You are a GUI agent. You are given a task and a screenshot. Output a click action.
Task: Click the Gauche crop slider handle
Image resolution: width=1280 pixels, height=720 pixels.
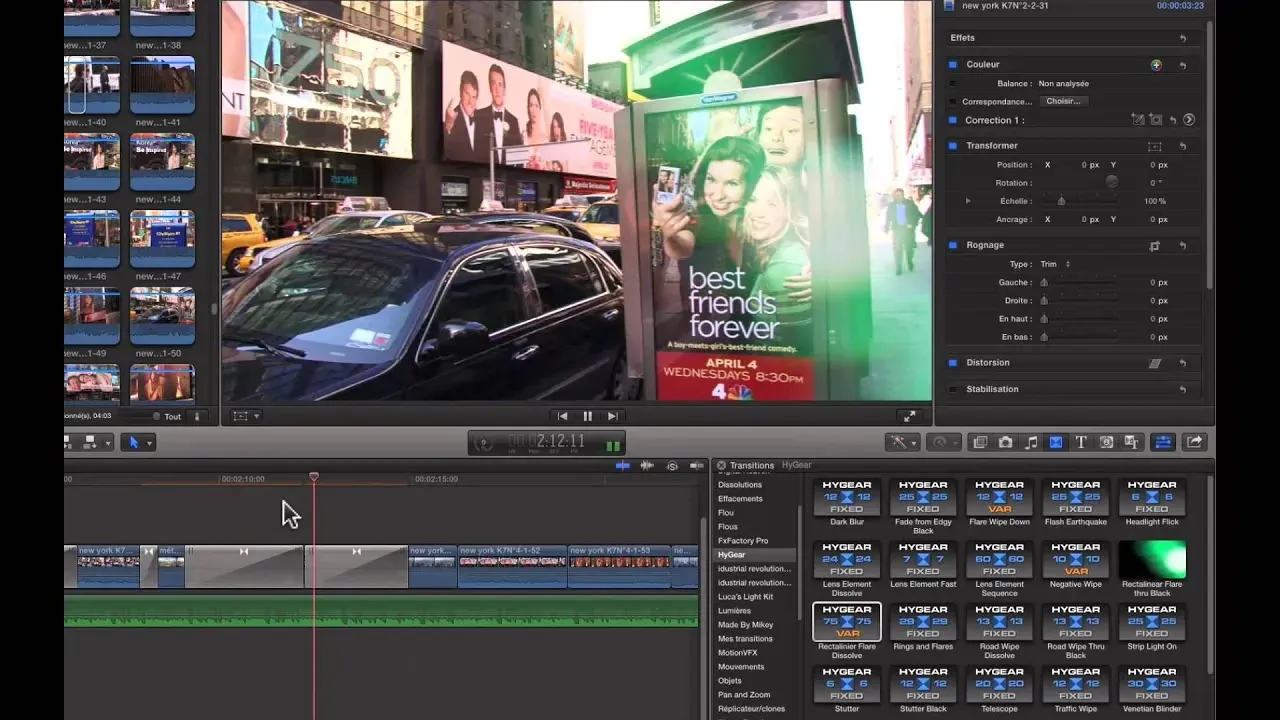click(x=1044, y=283)
